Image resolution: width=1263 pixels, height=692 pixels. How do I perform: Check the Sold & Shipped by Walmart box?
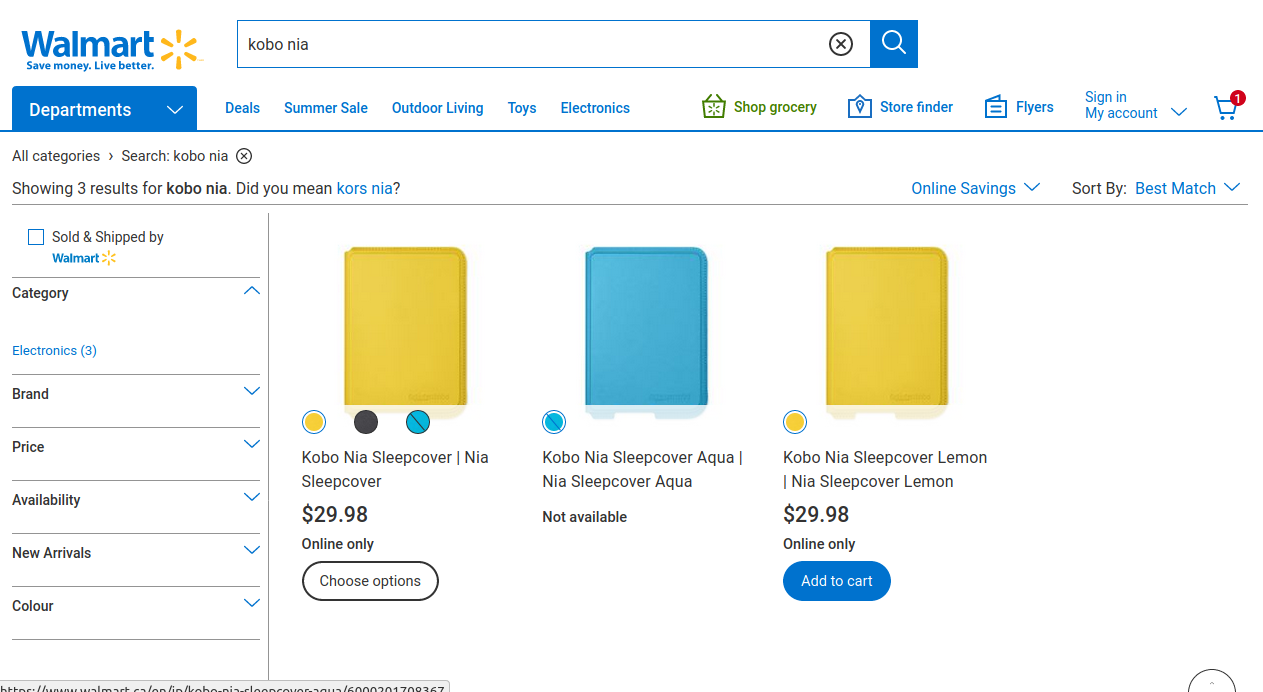coord(36,237)
